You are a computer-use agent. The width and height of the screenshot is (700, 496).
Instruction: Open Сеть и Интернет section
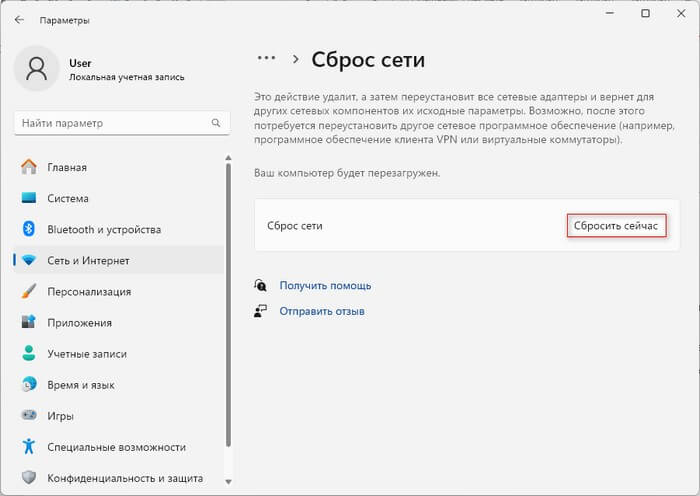tap(88, 260)
